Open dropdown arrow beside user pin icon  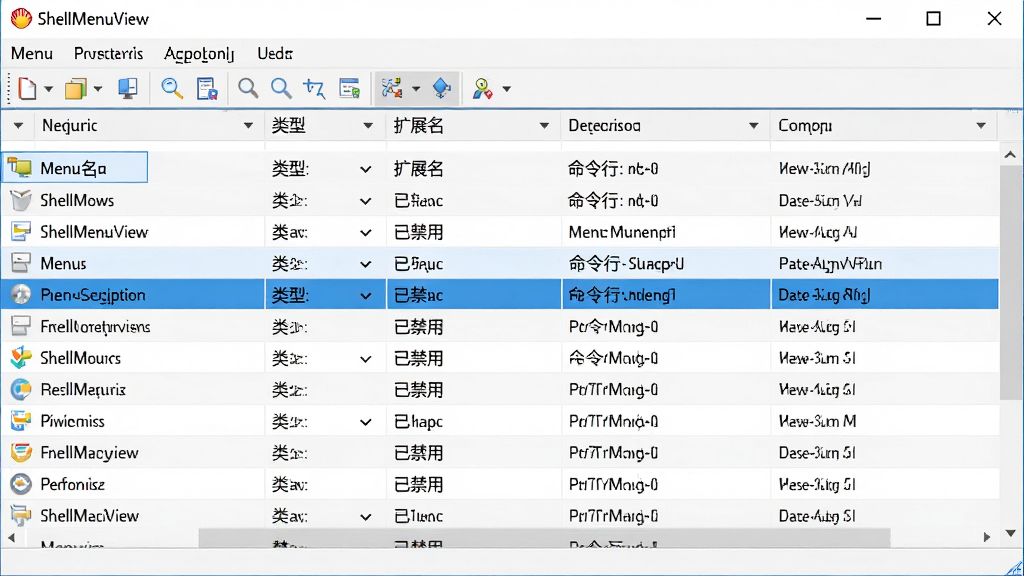pos(506,89)
